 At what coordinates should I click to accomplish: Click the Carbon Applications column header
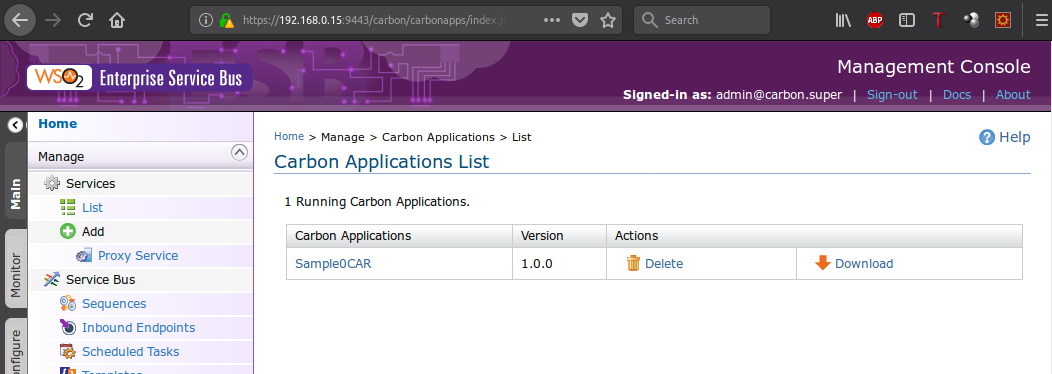click(x=399, y=236)
